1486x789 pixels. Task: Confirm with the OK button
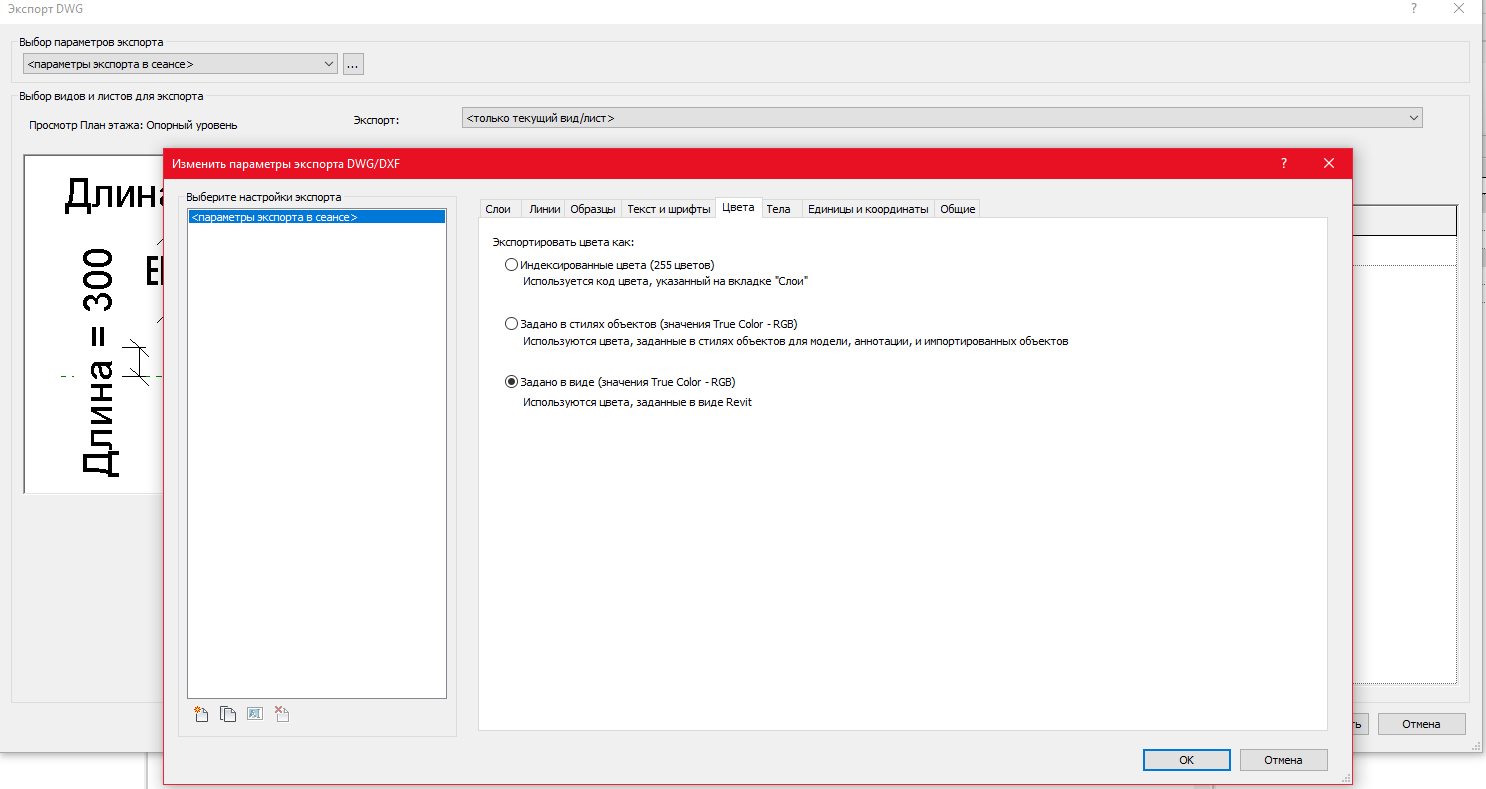coord(1186,760)
